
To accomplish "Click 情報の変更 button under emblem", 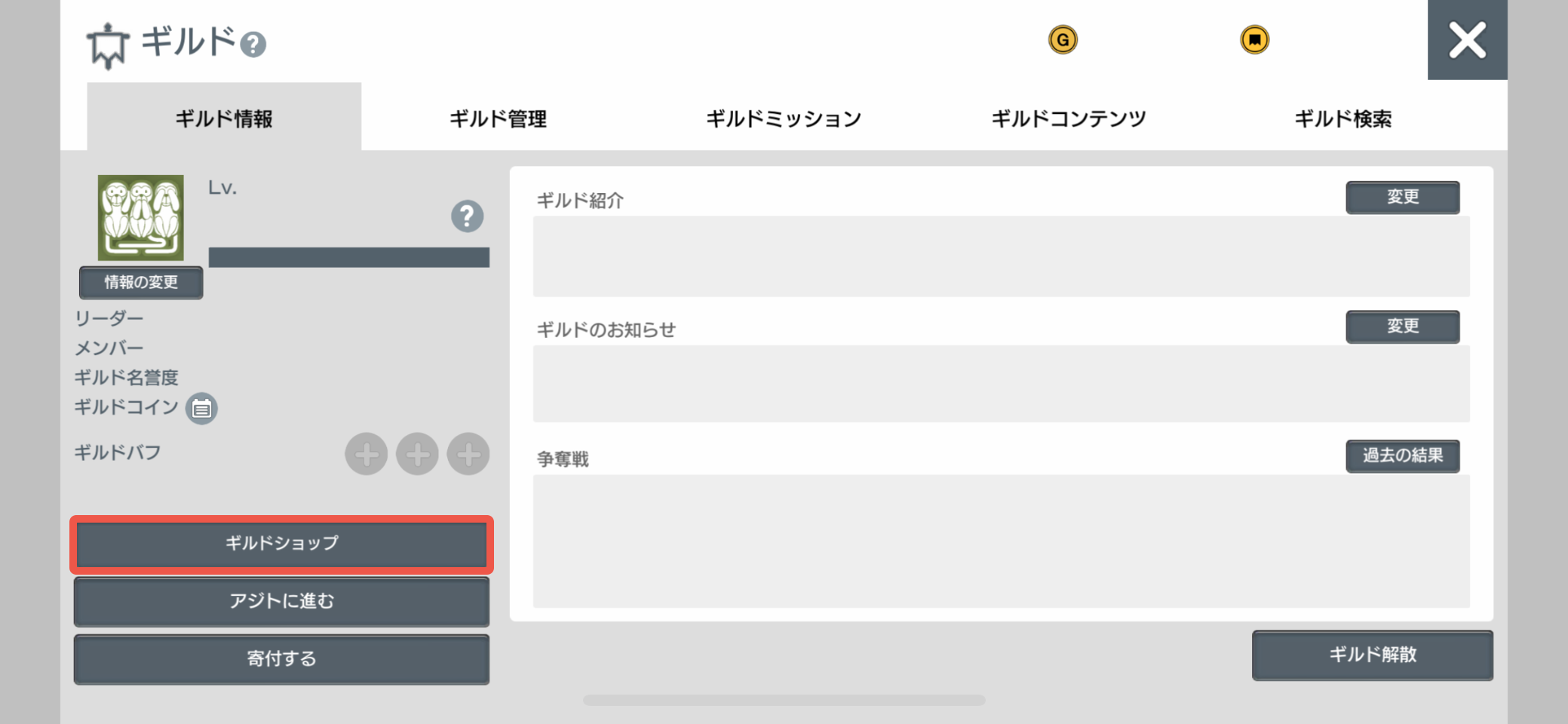I will point(141,283).
